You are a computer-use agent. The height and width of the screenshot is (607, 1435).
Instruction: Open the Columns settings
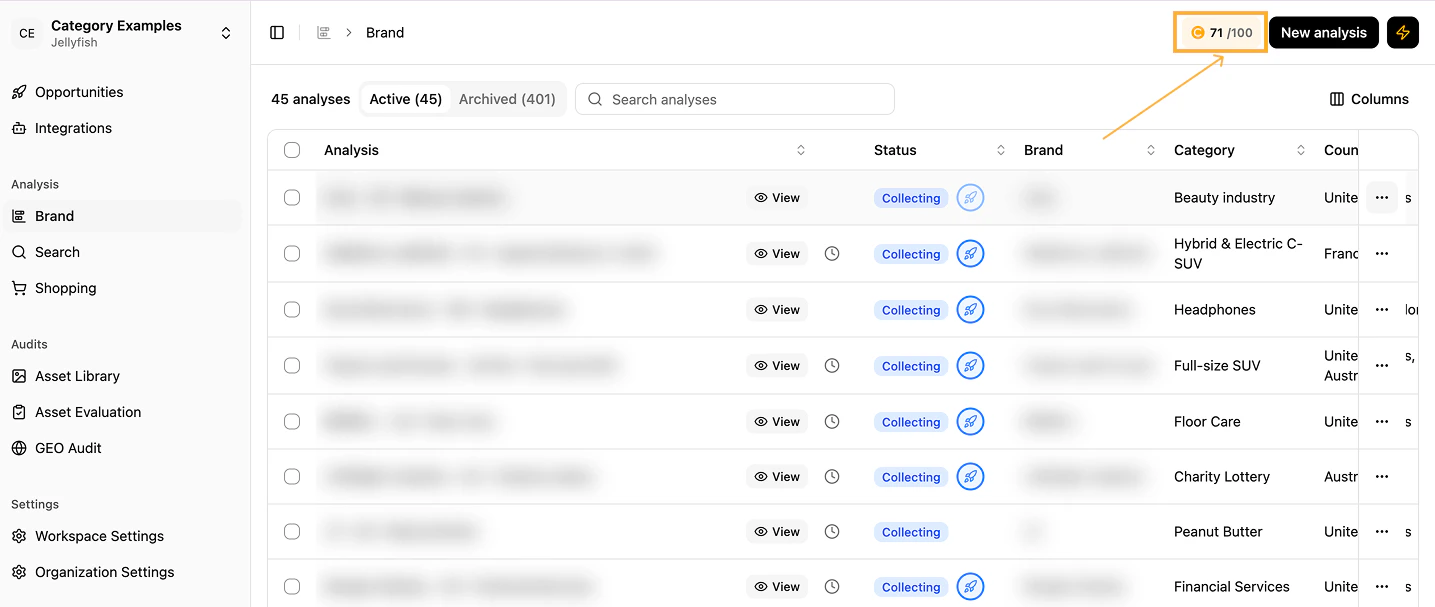point(1369,99)
